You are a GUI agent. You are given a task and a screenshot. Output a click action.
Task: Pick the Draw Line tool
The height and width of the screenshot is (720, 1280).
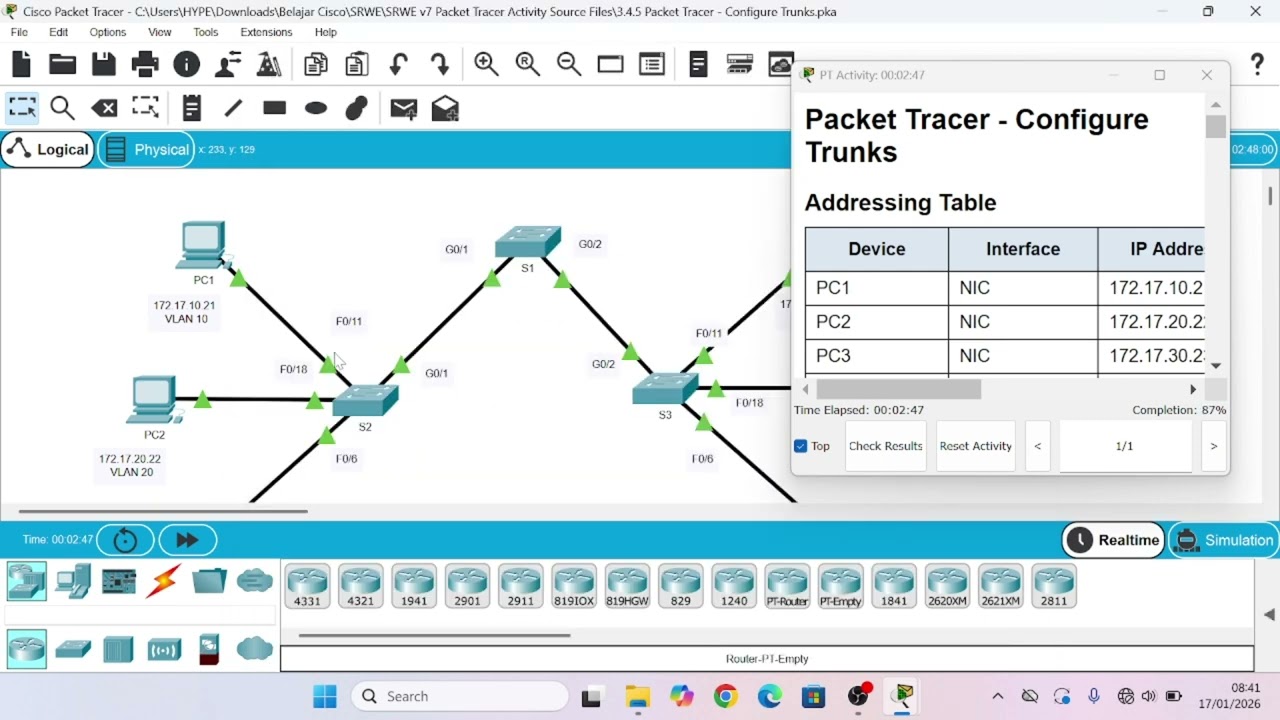coord(233,108)
